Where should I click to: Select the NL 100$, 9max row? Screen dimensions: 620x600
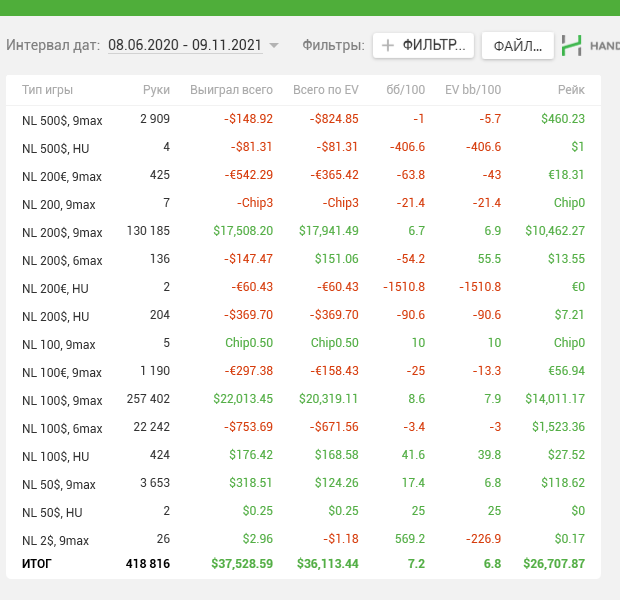tap(303, 399)
